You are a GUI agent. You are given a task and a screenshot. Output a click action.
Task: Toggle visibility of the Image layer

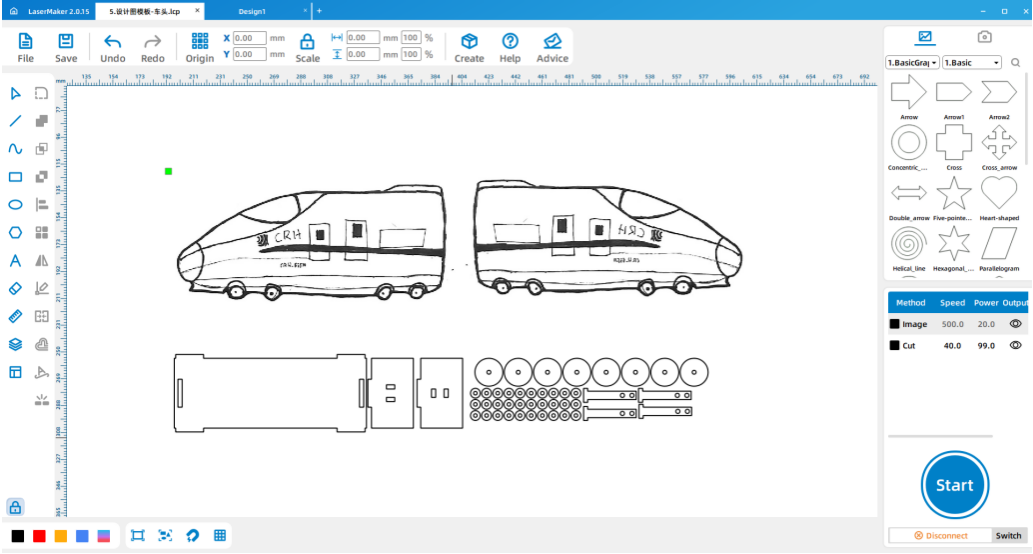(1015, 324)
